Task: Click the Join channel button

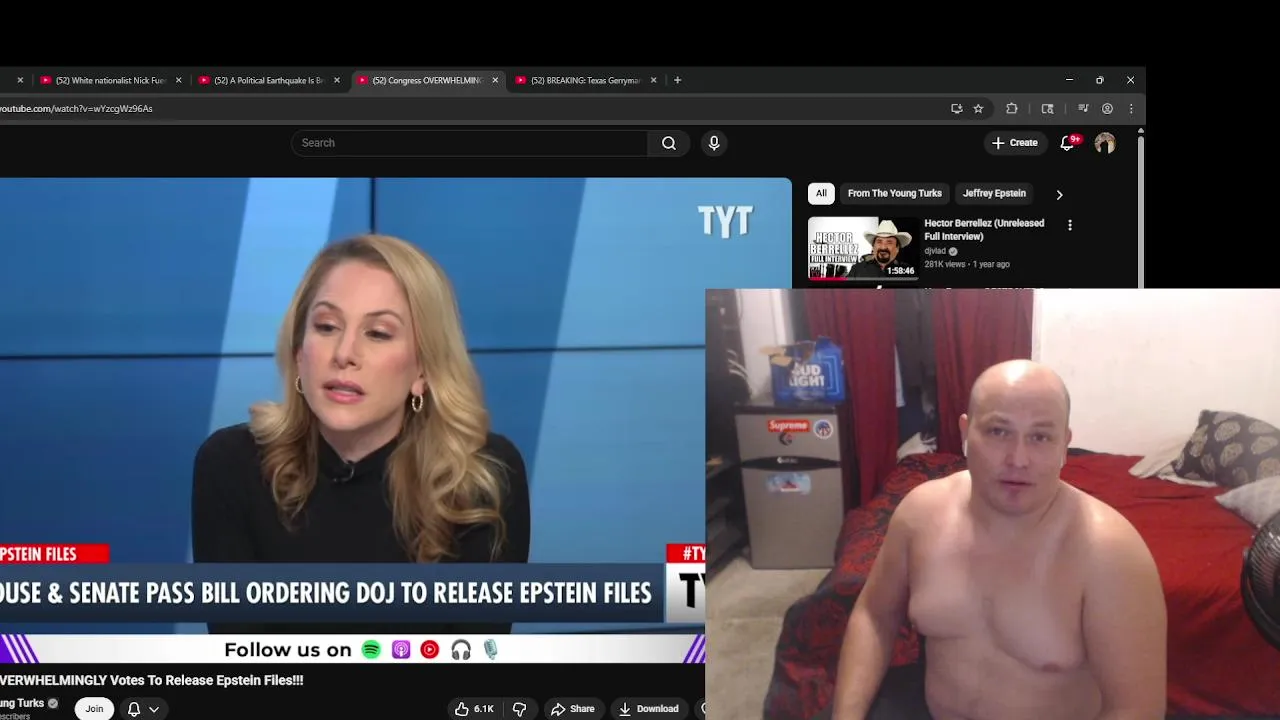Action: pos(94,708)
